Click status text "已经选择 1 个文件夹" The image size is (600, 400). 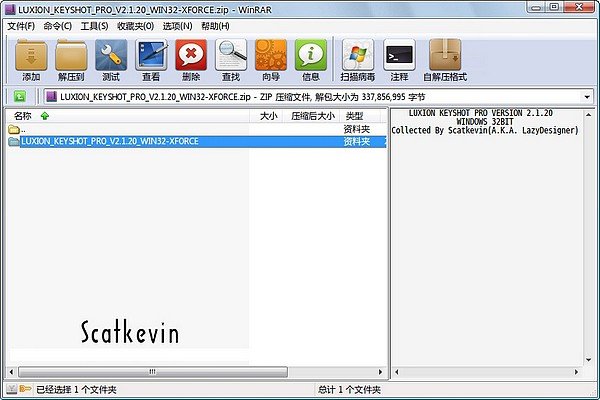[76, 390]
